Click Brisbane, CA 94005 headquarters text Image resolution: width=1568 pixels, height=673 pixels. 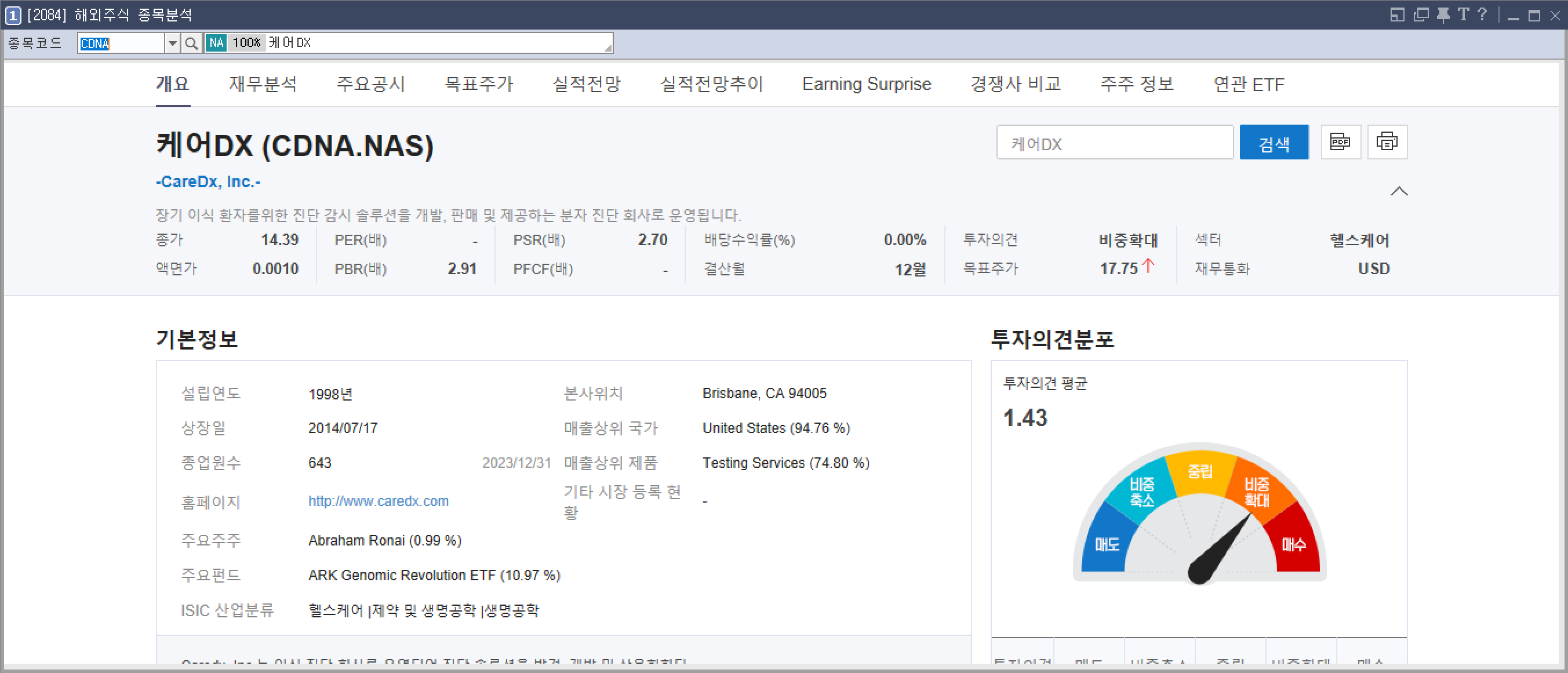(x=765, y=393)
